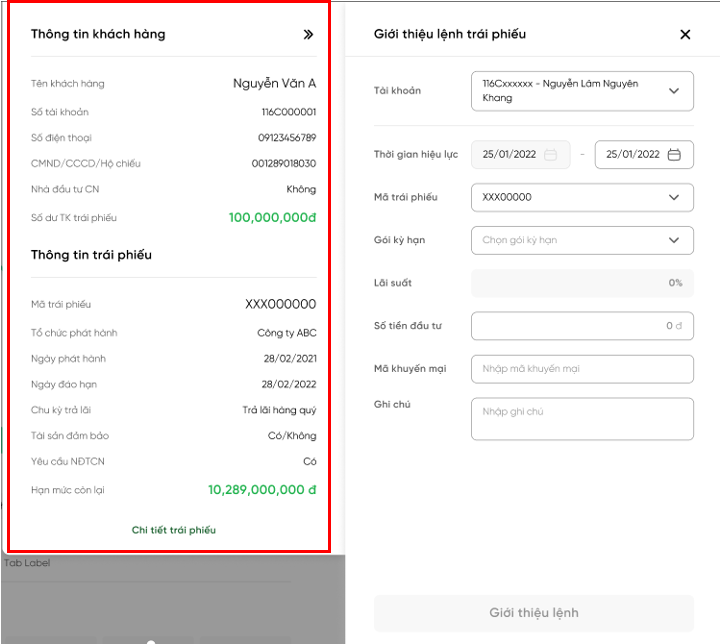The width and height of the screenshot is (720, 644).
Task: Open the Chi tiết trái phiếu link
Action: [x=174, y=530]
